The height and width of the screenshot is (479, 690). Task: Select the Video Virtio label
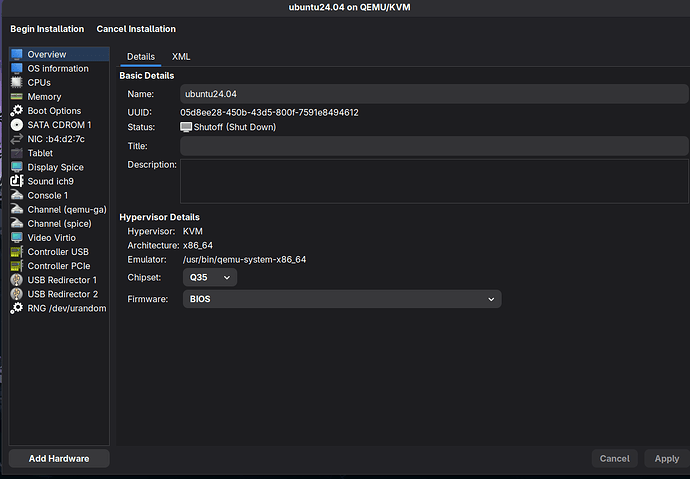point(51,238)
